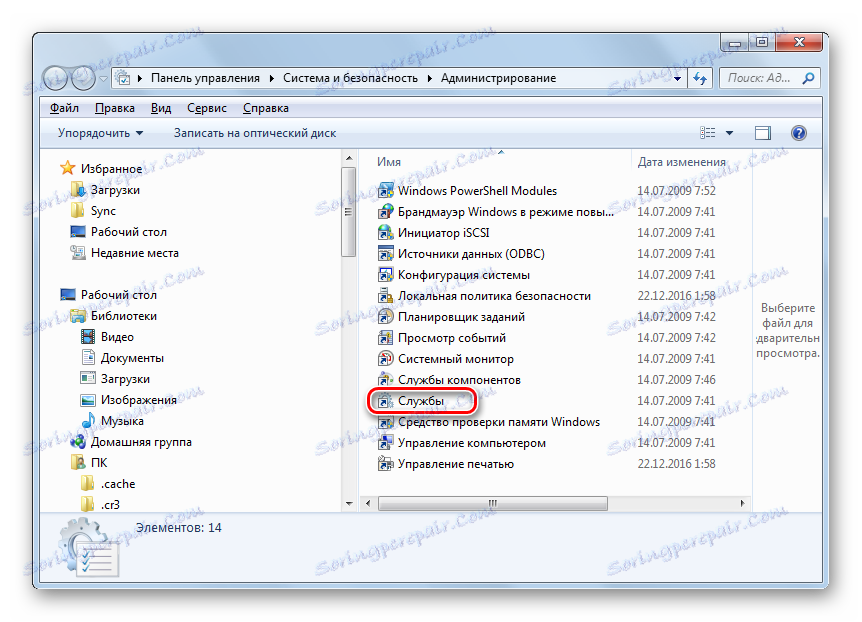Select the Службы компонентов icon

tap(385, 379)
